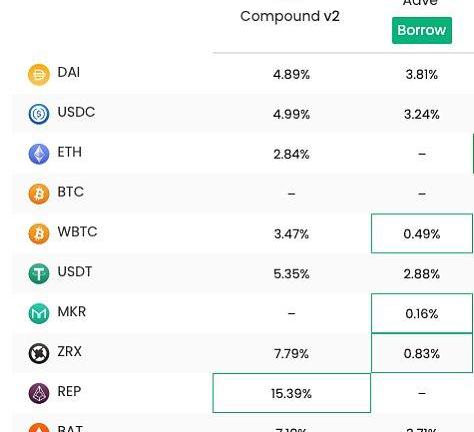
Task: Click the 4.99% USDC Compound rate
Action: pyautogui.click(x=291, y=114)
